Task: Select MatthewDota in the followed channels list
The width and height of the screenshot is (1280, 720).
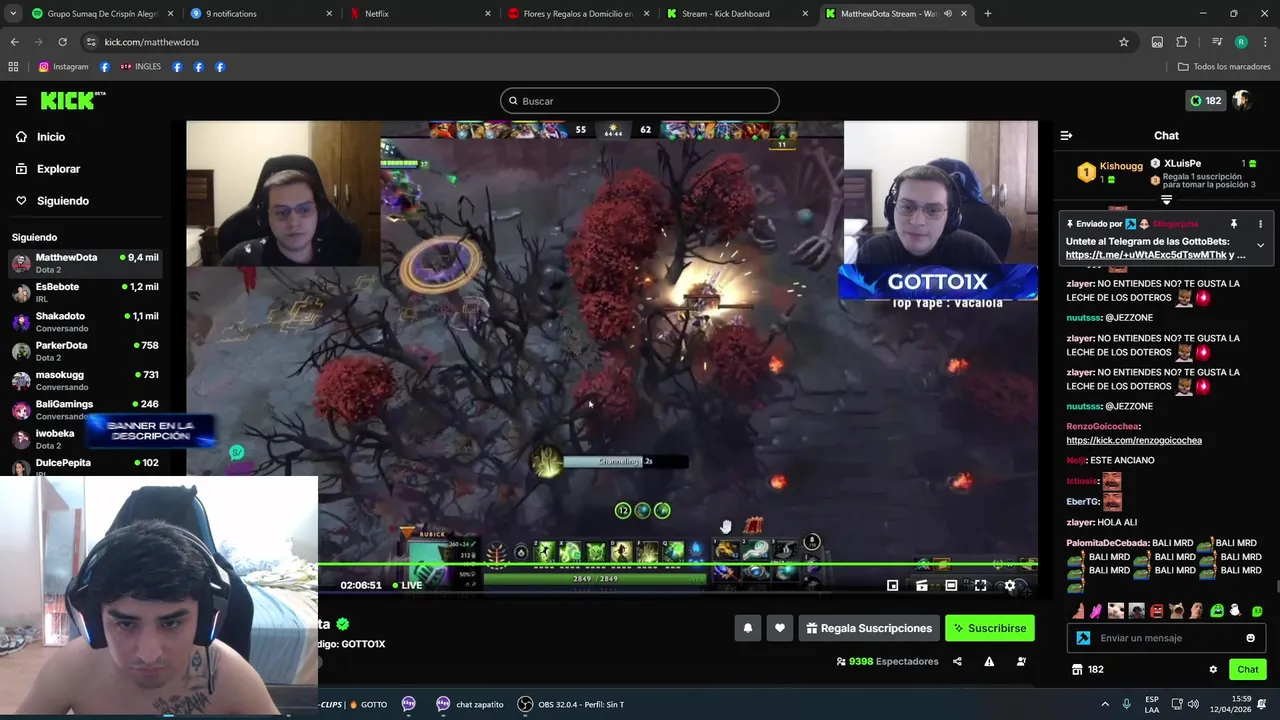Action: pos(85,263)
